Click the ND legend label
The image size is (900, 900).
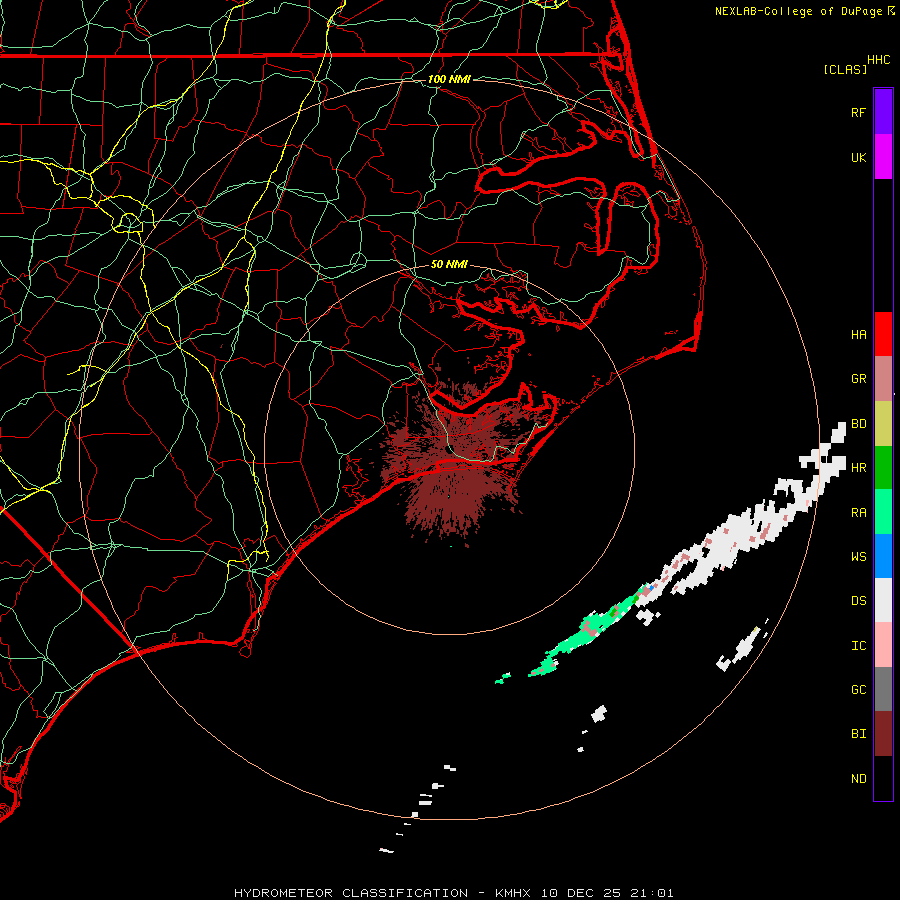coord(858,778)
